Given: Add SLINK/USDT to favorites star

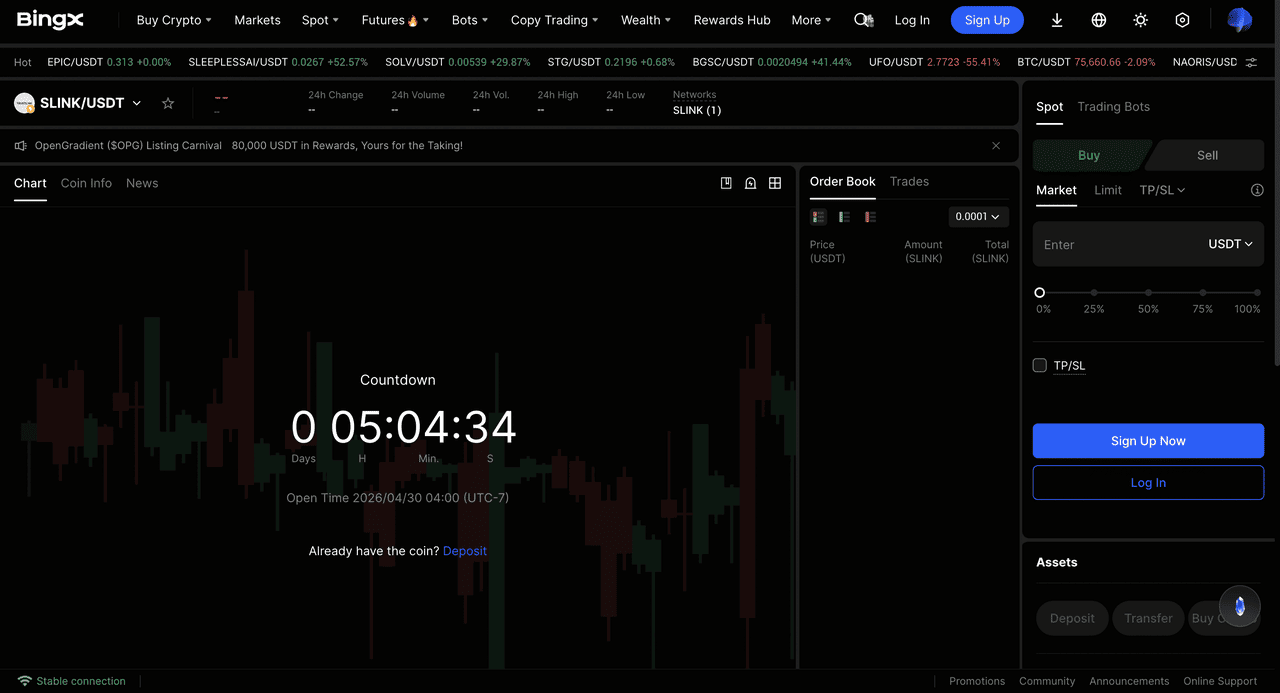Looking at the screenshot, I should point(168,103).
